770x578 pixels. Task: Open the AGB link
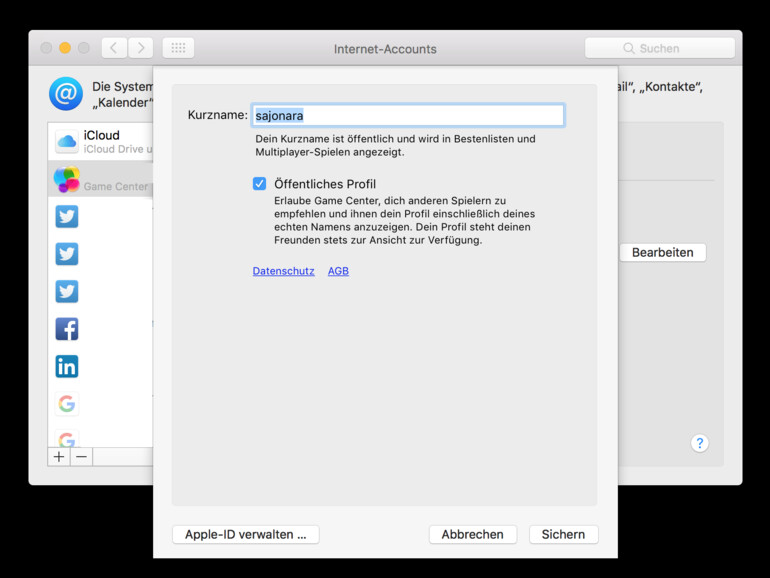[338, 271]
